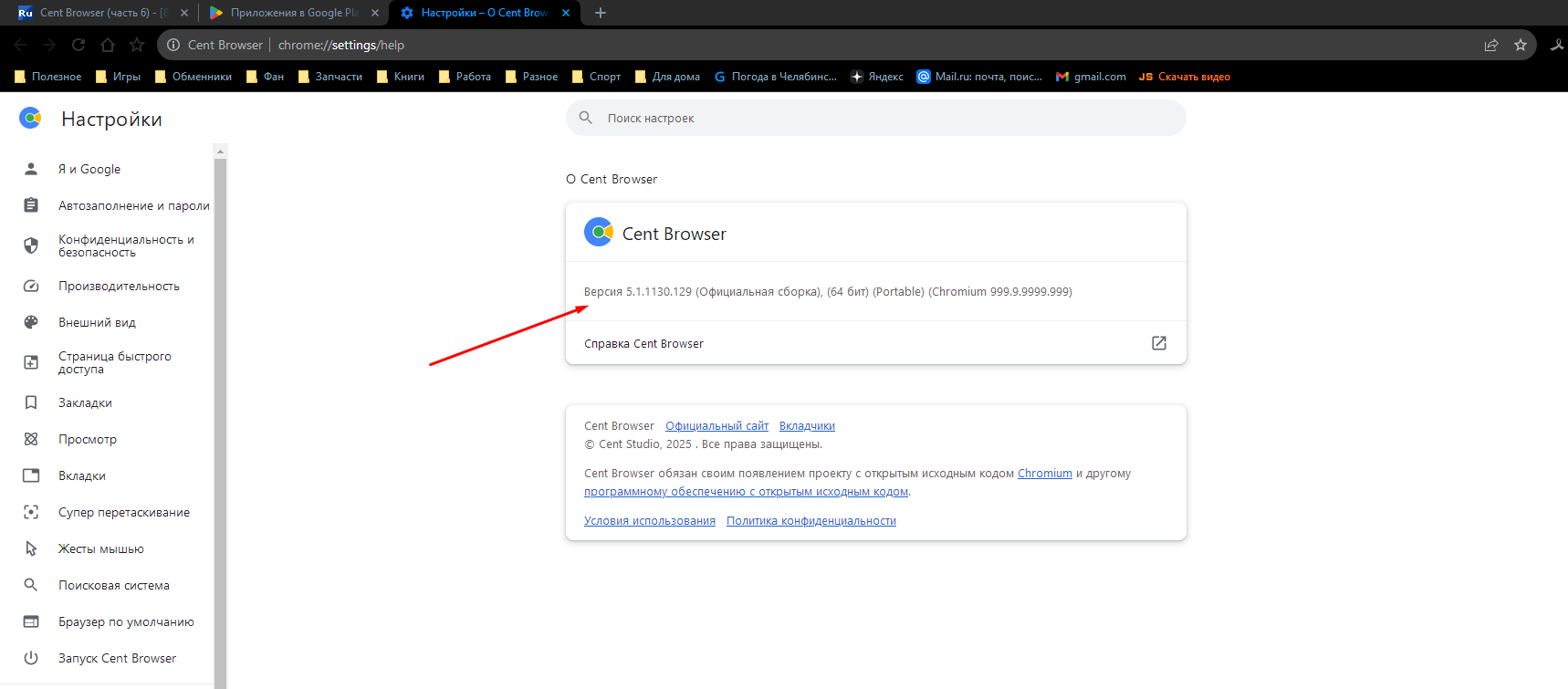Click the settings search field

pos(876,118)
